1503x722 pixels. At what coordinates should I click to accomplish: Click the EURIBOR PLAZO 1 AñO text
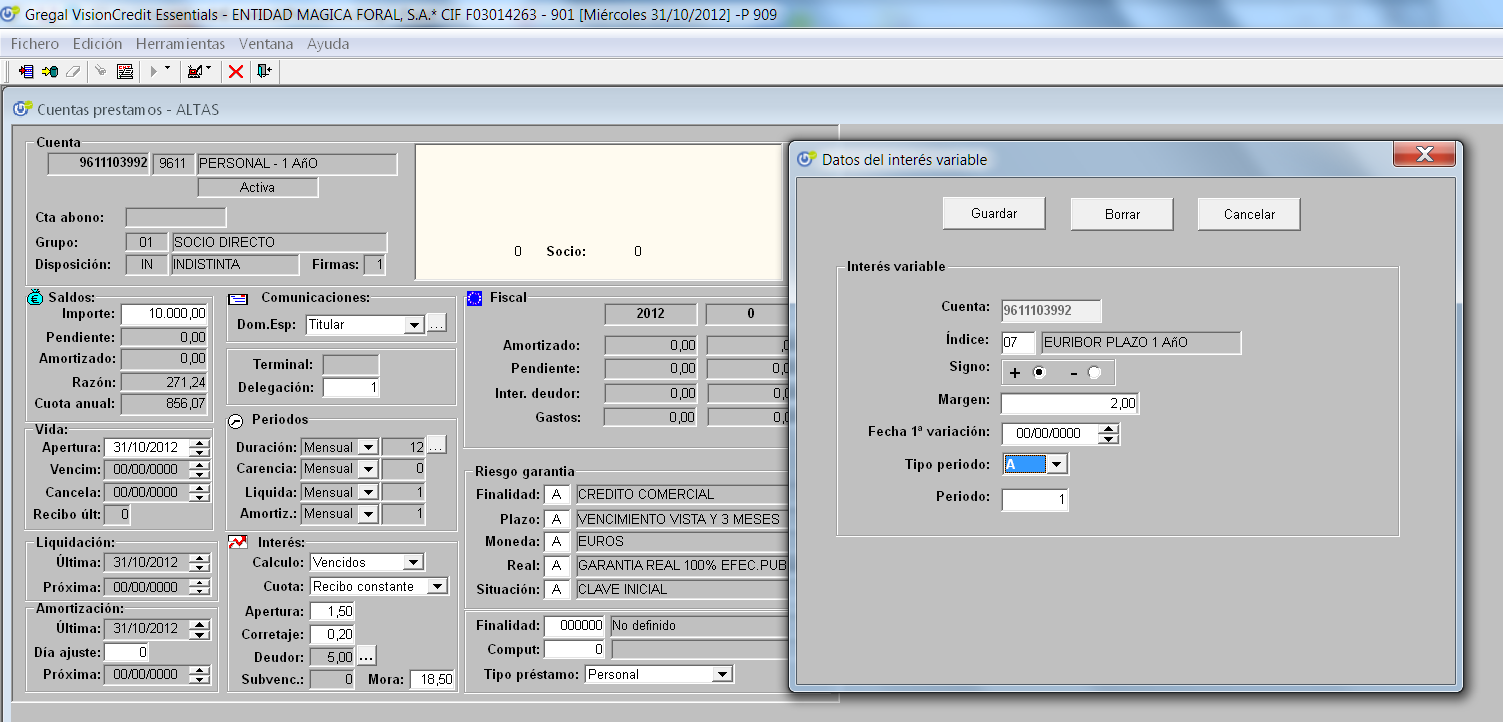pos(1115,342)
